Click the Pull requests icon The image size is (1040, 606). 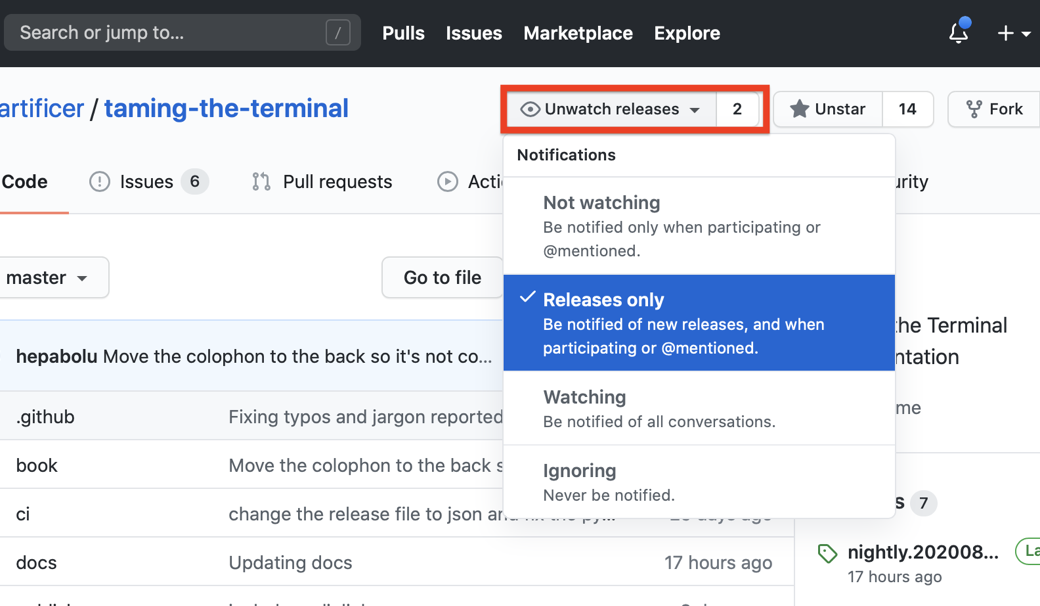(261, 181)
